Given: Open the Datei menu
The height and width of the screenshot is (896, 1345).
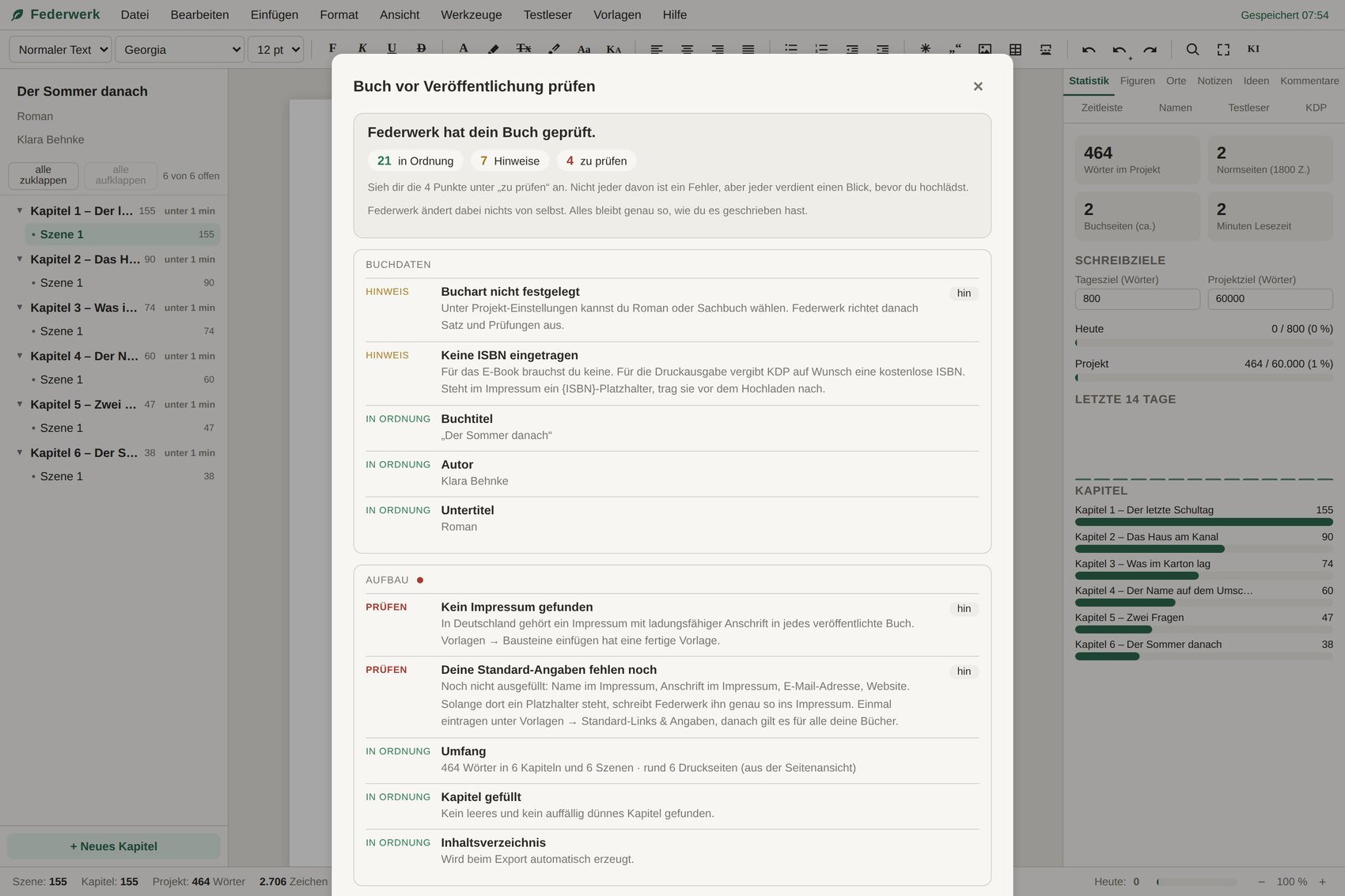Looking at the screenshot, I should tap(134, 15).
